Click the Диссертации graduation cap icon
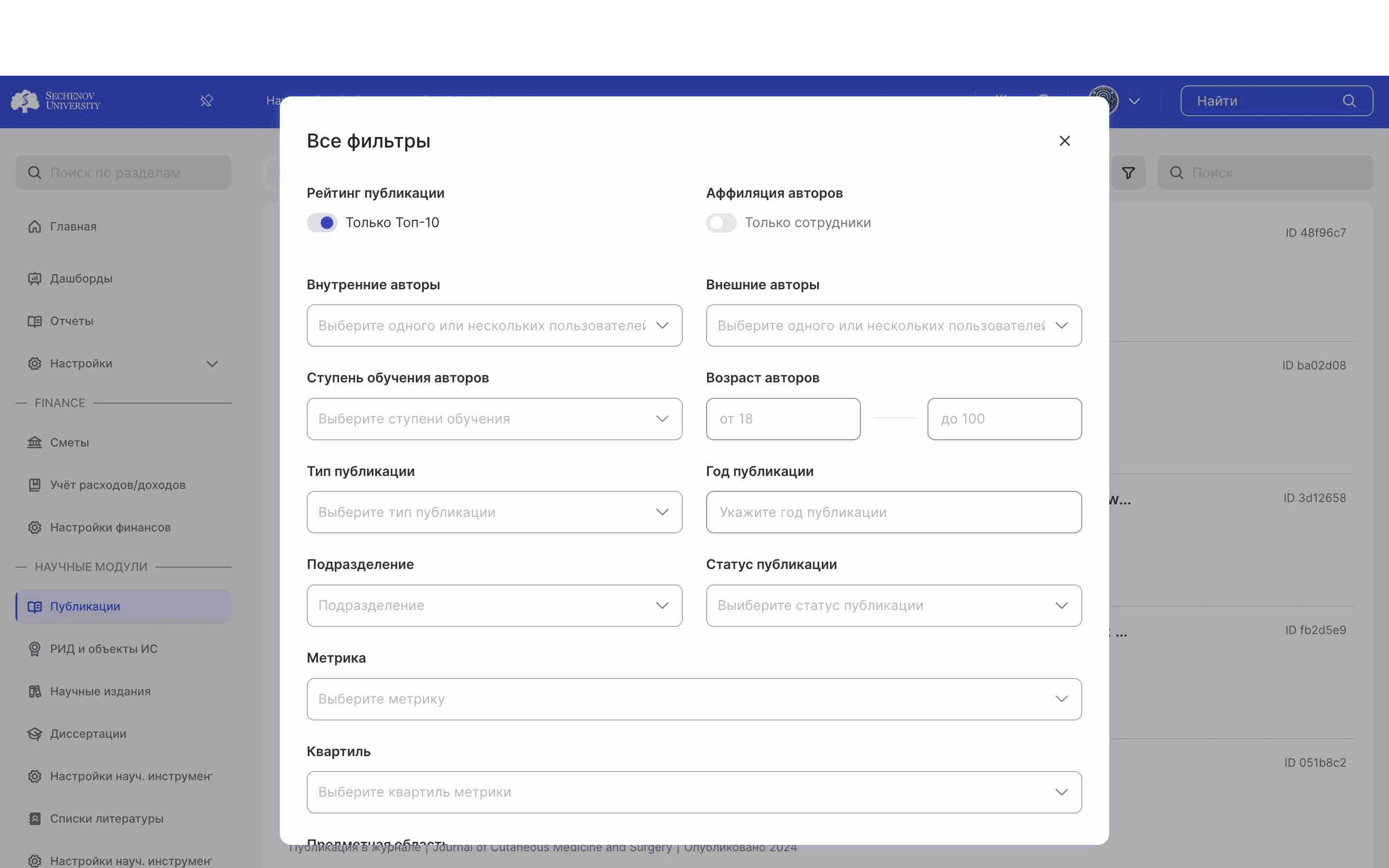Screen dimensions: 1389x868 pos(34,733)
